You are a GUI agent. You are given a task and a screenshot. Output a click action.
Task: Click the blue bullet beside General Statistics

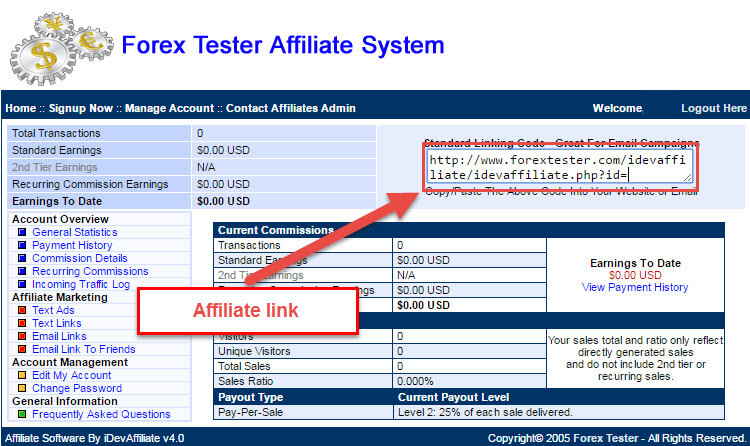coord(22,232)
